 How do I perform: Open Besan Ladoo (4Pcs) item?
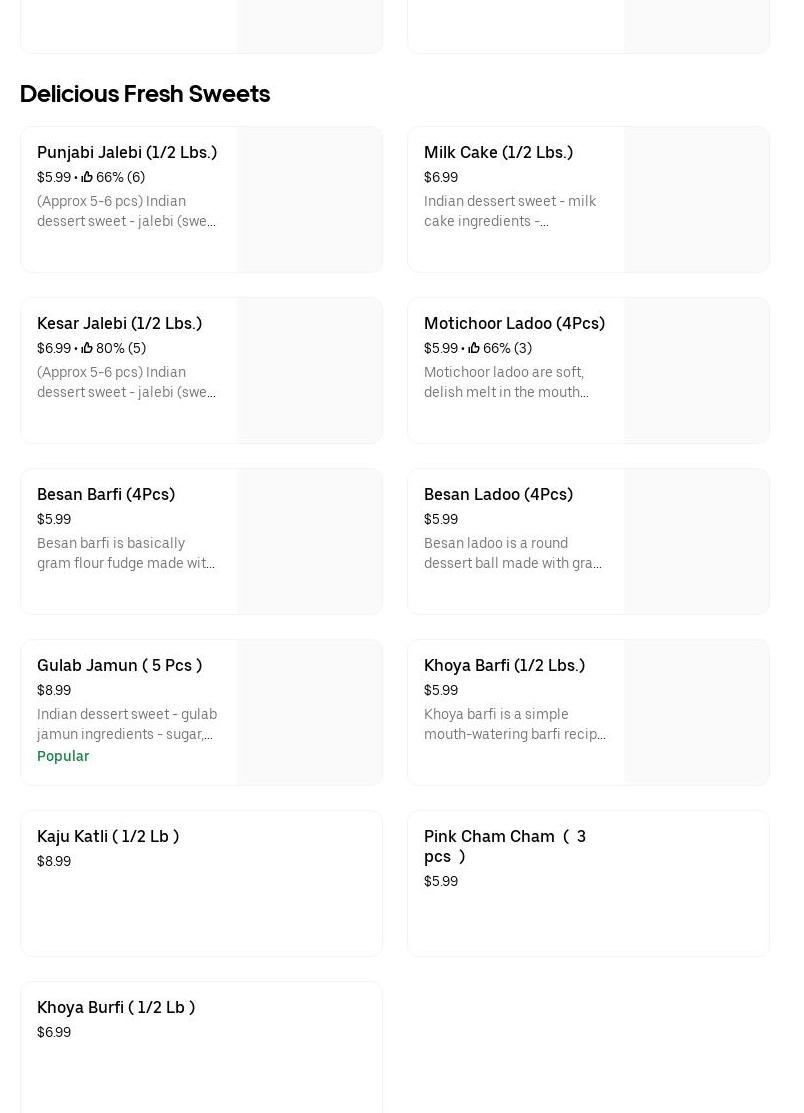[x=498, y=494]
